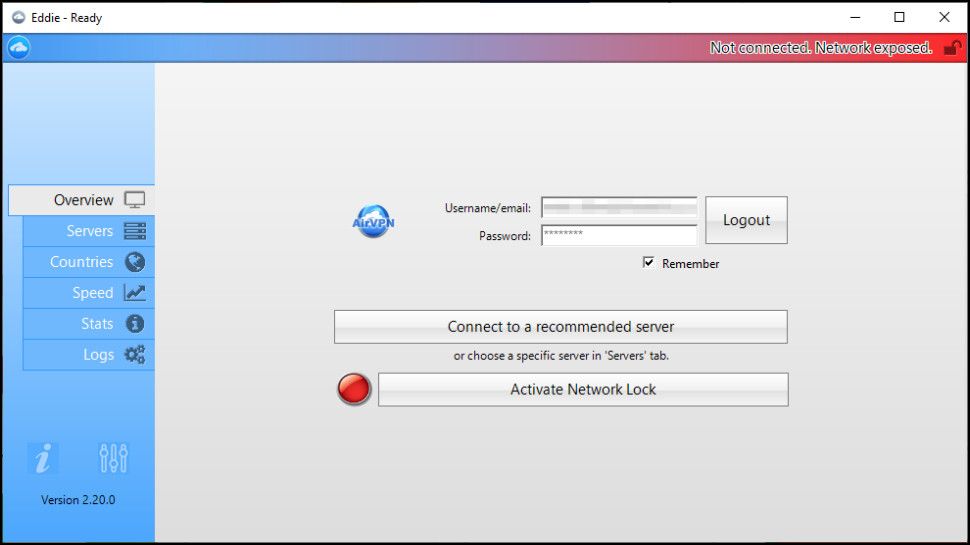
Task: Click the Eddie cloud icon in the header bar
Action: coord(19,48)
